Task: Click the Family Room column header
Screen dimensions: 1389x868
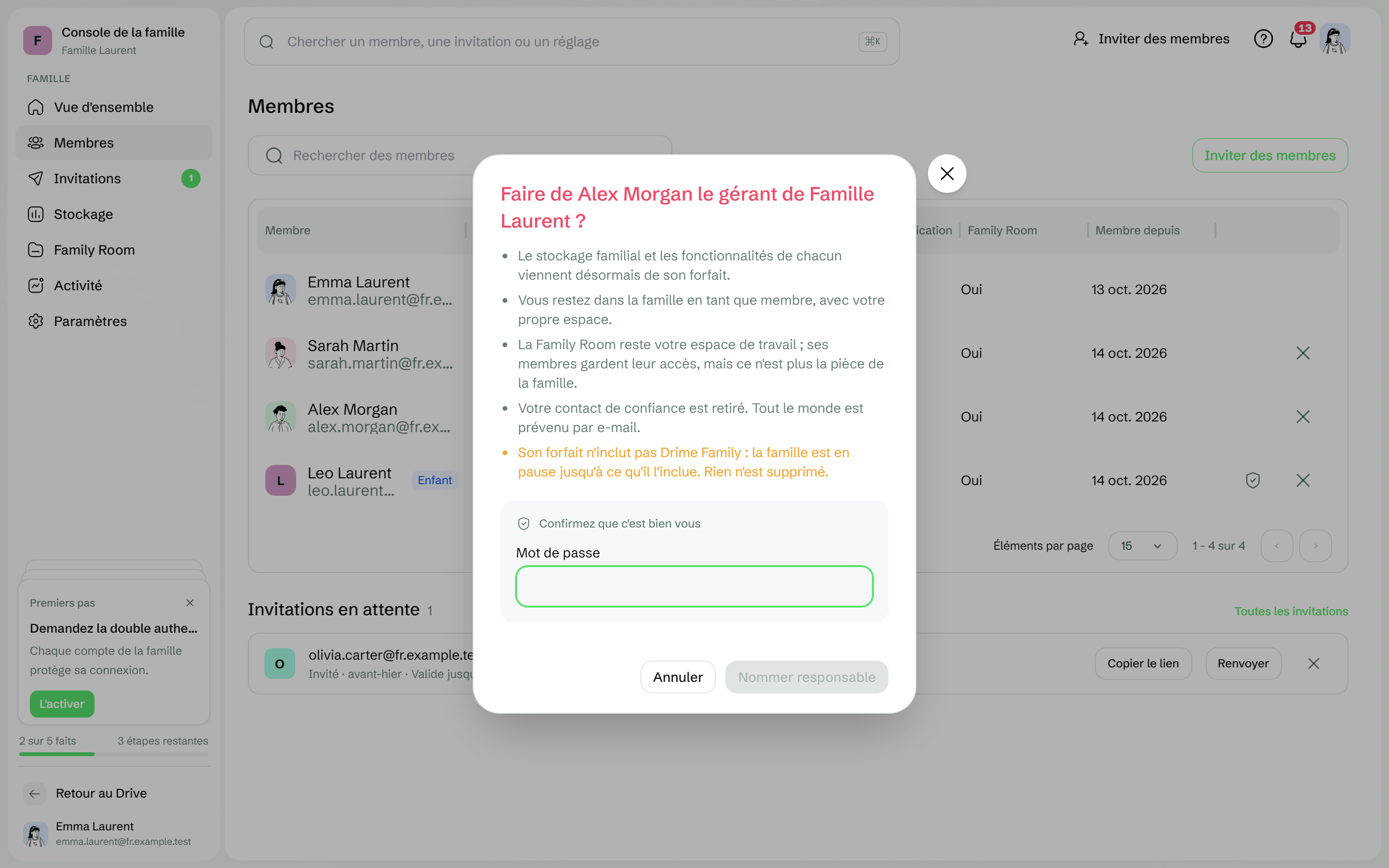Action: point(1002,230)
